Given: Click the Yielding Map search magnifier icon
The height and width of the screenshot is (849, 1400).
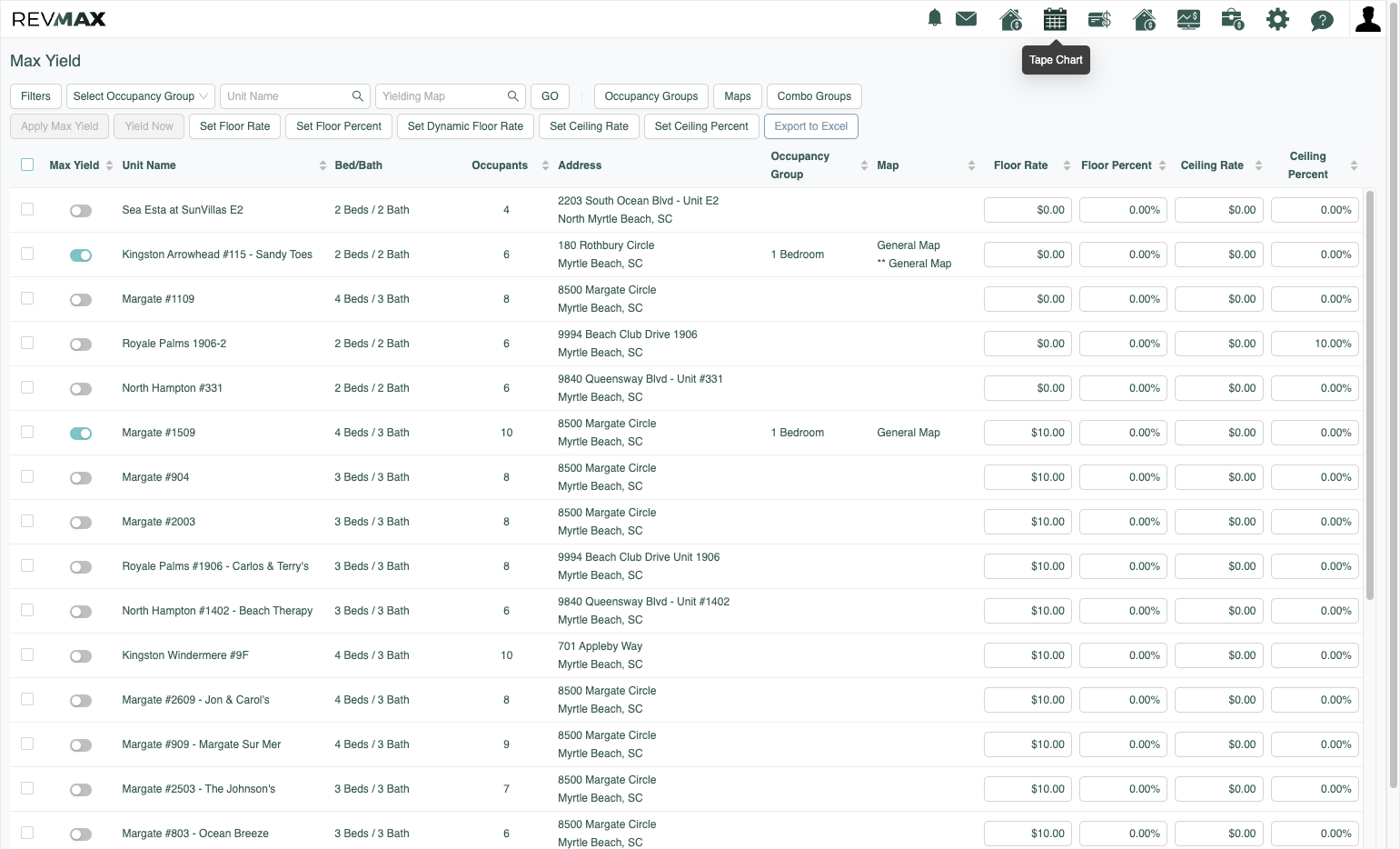Looking at the screenshot, I should click(513, 96).
